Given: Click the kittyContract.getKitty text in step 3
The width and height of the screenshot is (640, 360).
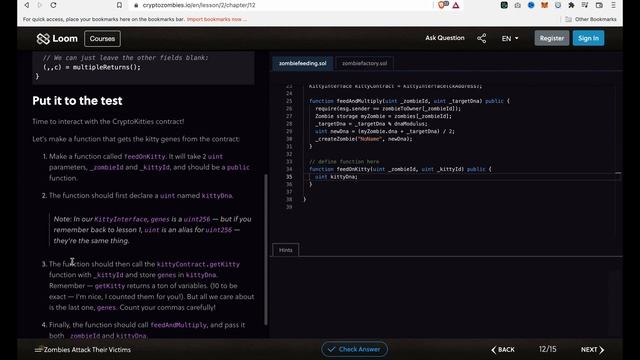Looking at the screenshot, I should tap(198, 264).
